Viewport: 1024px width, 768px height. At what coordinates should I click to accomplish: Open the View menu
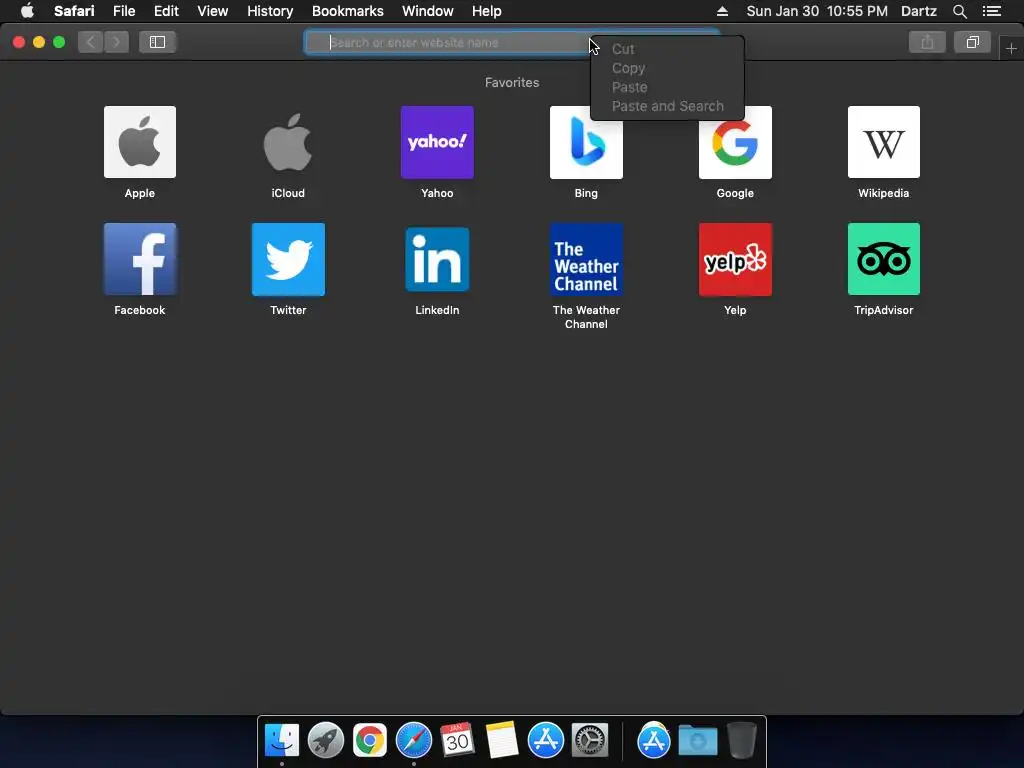coord(213,11)
